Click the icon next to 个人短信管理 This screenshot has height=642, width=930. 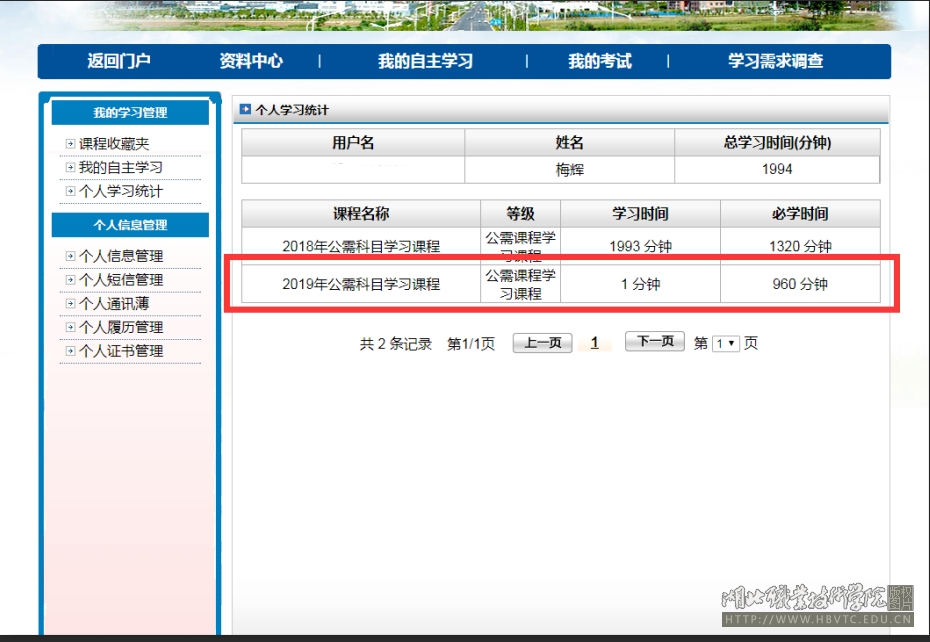pyautogui.click(x=70, y=280)
